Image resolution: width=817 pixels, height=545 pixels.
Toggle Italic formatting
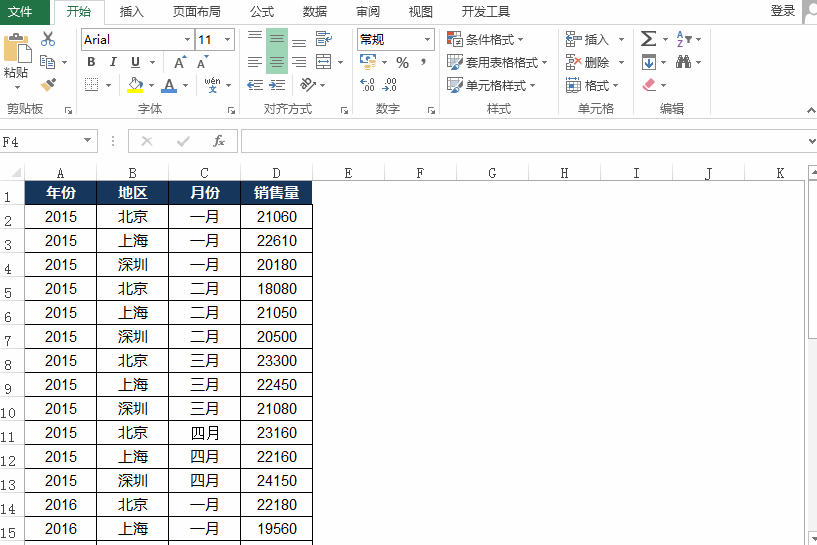113,62
